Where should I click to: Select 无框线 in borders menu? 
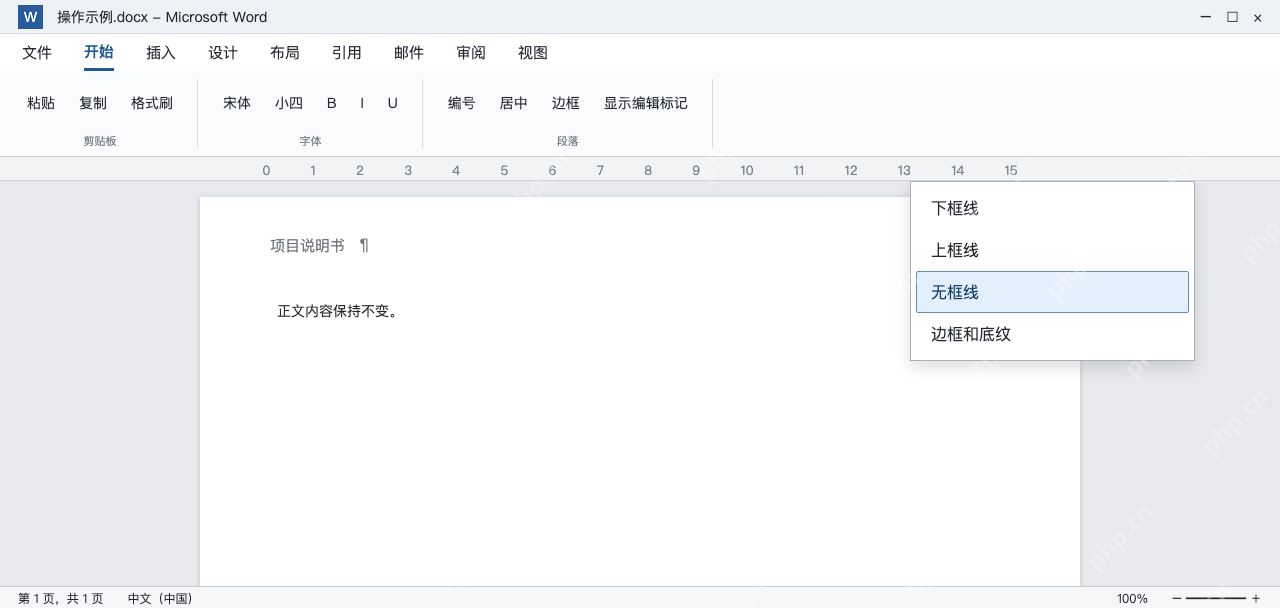1052,292
